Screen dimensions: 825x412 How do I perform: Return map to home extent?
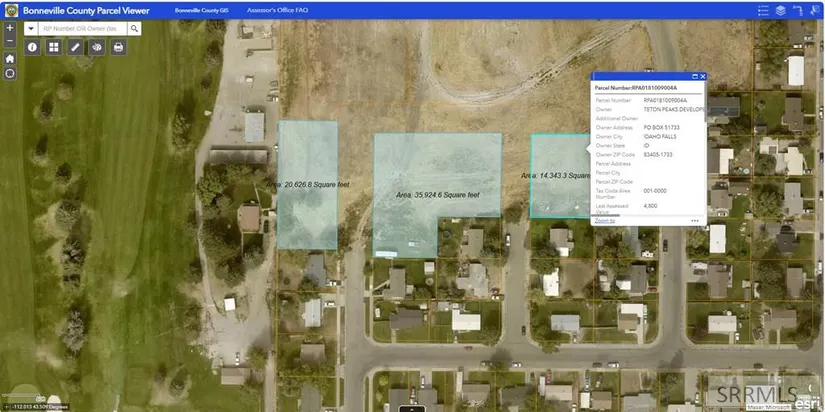[10, 59]
